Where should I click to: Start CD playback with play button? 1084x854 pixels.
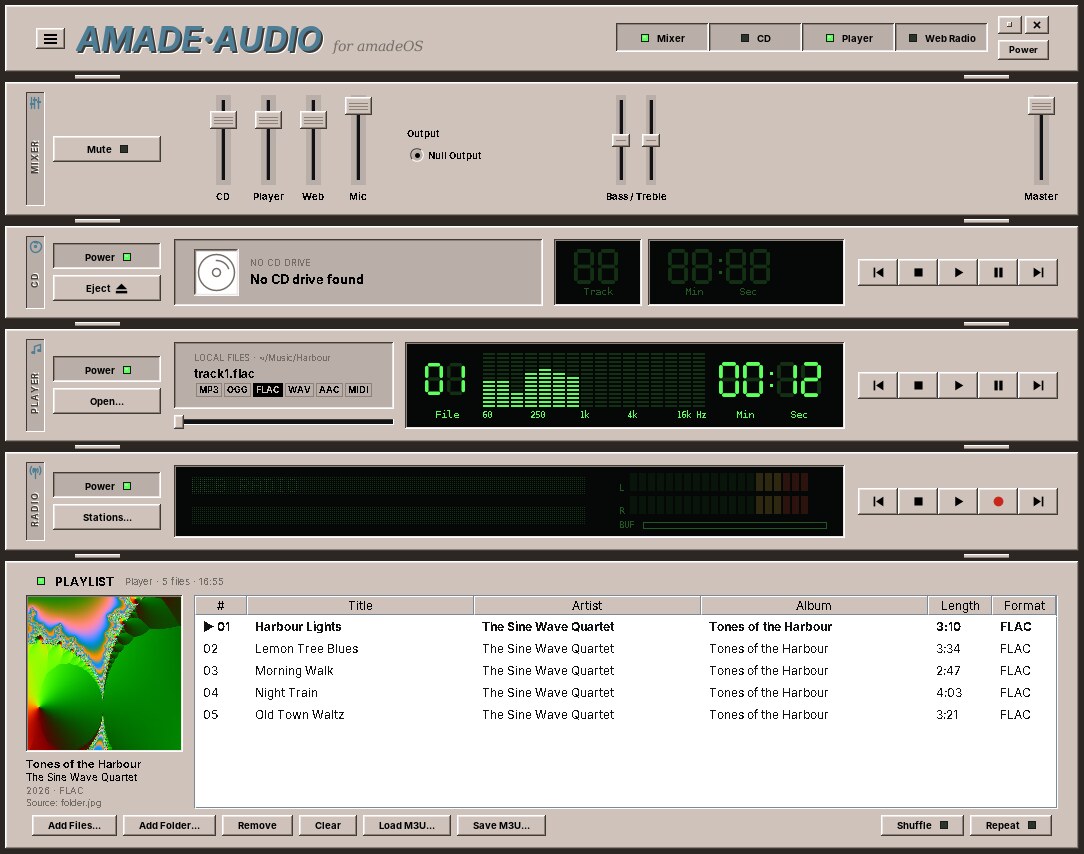coord(958,272)
